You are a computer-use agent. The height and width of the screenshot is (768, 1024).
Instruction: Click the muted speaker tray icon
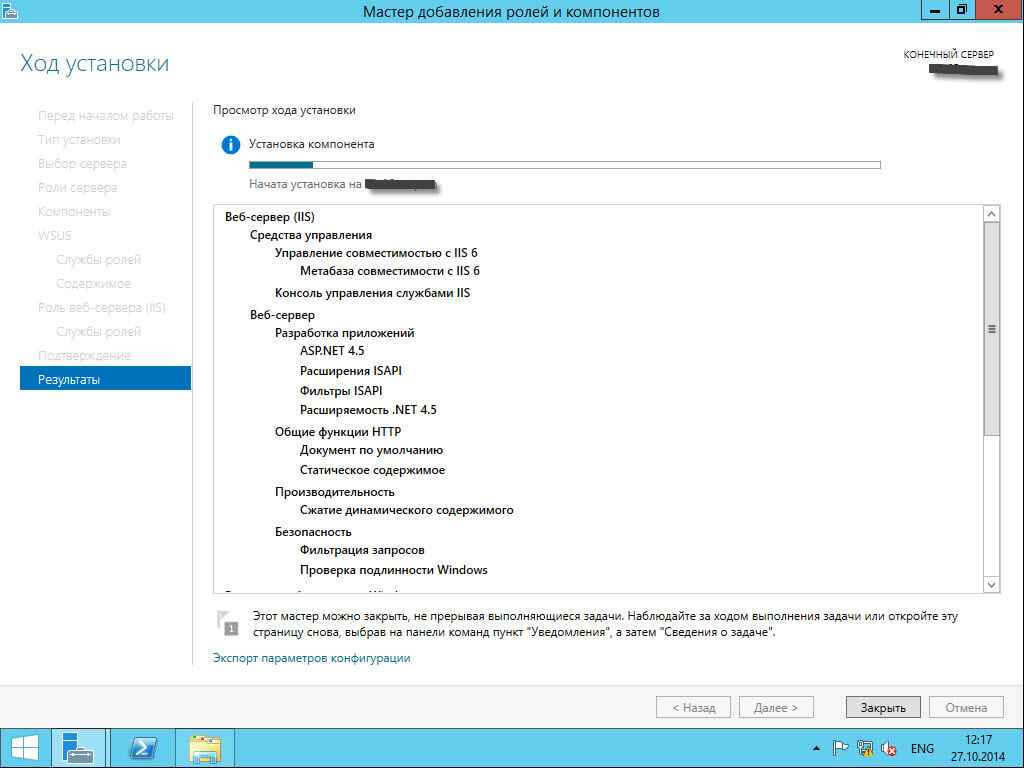pos(889,748)
